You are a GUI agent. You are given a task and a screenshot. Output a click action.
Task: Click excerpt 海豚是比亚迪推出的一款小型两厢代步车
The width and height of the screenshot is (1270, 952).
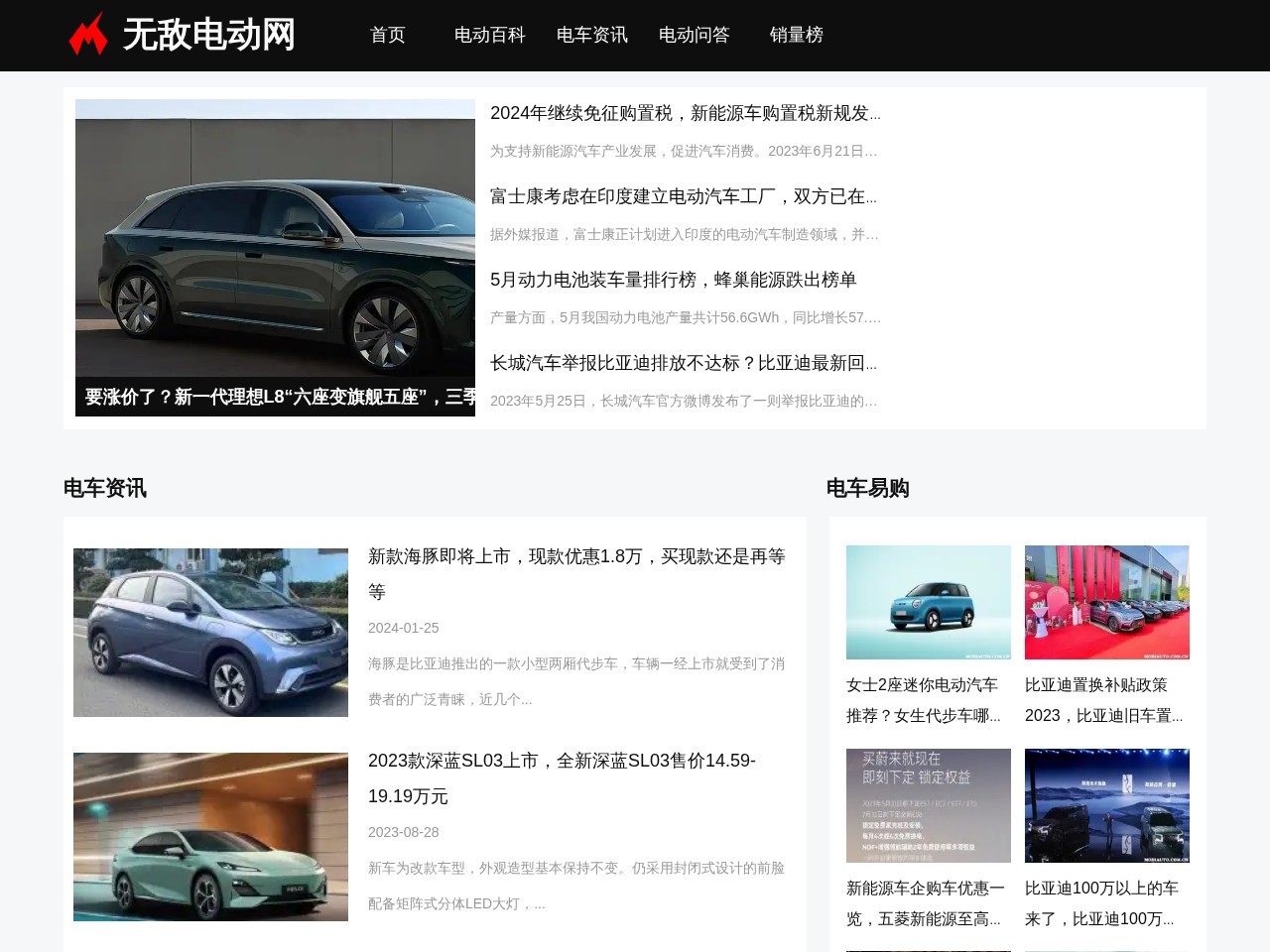tap(576, 681)
